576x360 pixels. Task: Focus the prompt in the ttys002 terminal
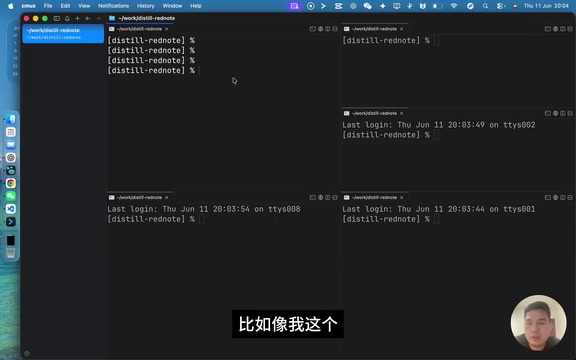[390, 135]
